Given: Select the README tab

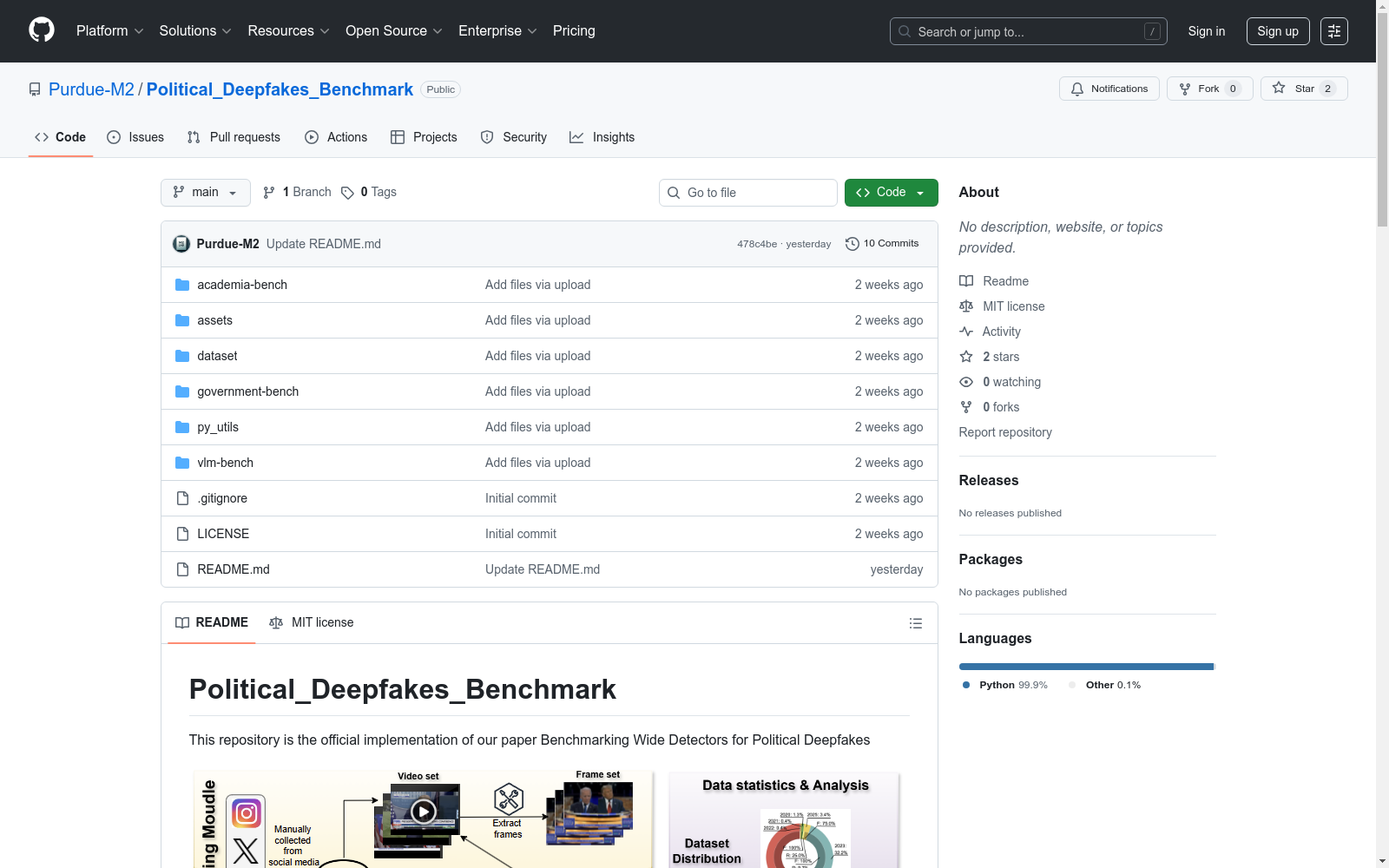Looking at the screenshot, I should (212, 622).
